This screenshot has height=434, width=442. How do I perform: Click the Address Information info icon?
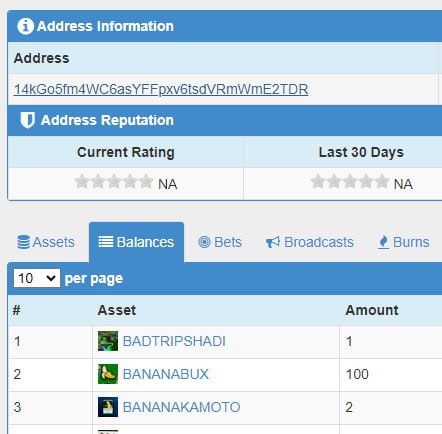click(25, 26)
